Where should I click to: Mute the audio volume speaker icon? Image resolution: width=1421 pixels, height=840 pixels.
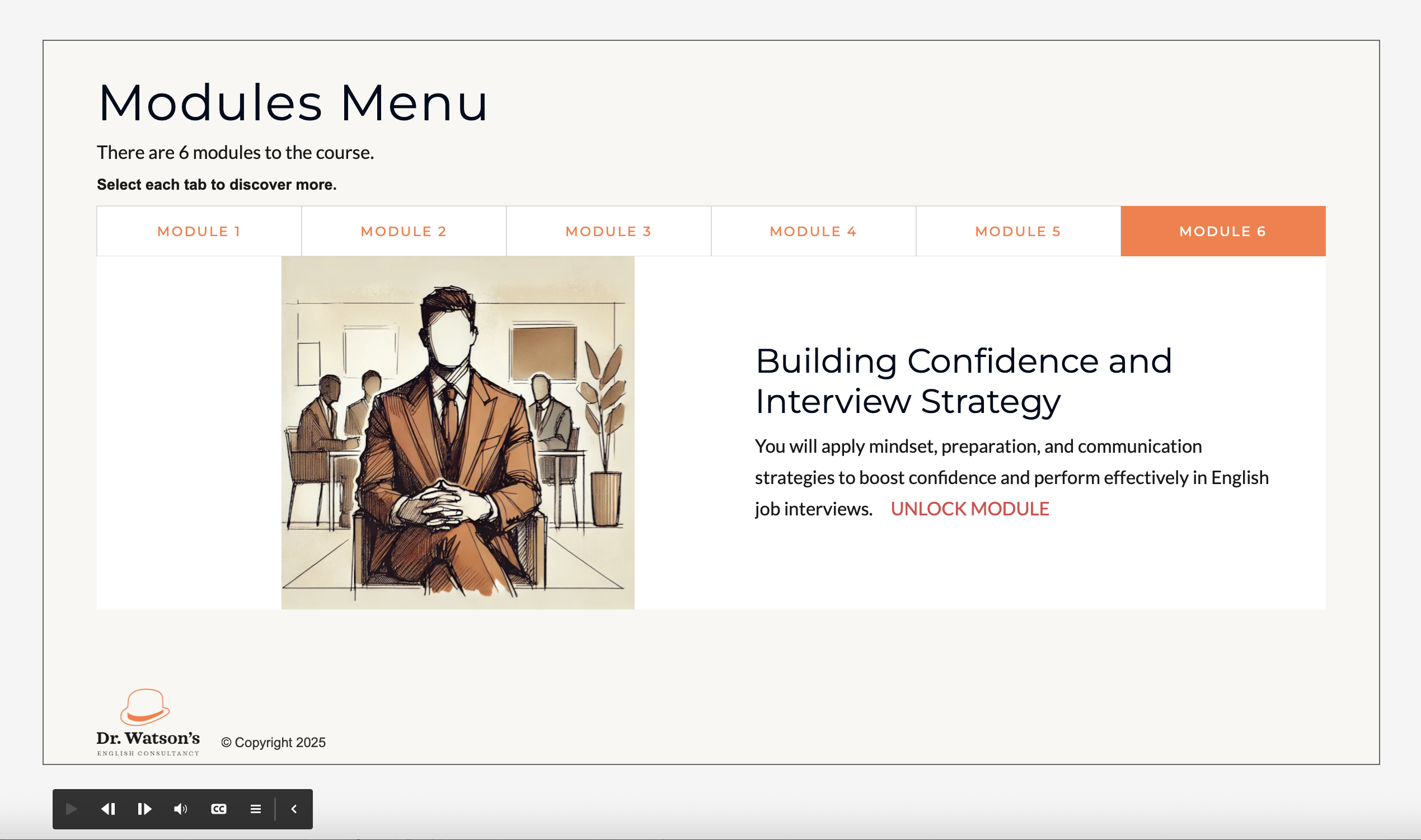click(181, 809)
